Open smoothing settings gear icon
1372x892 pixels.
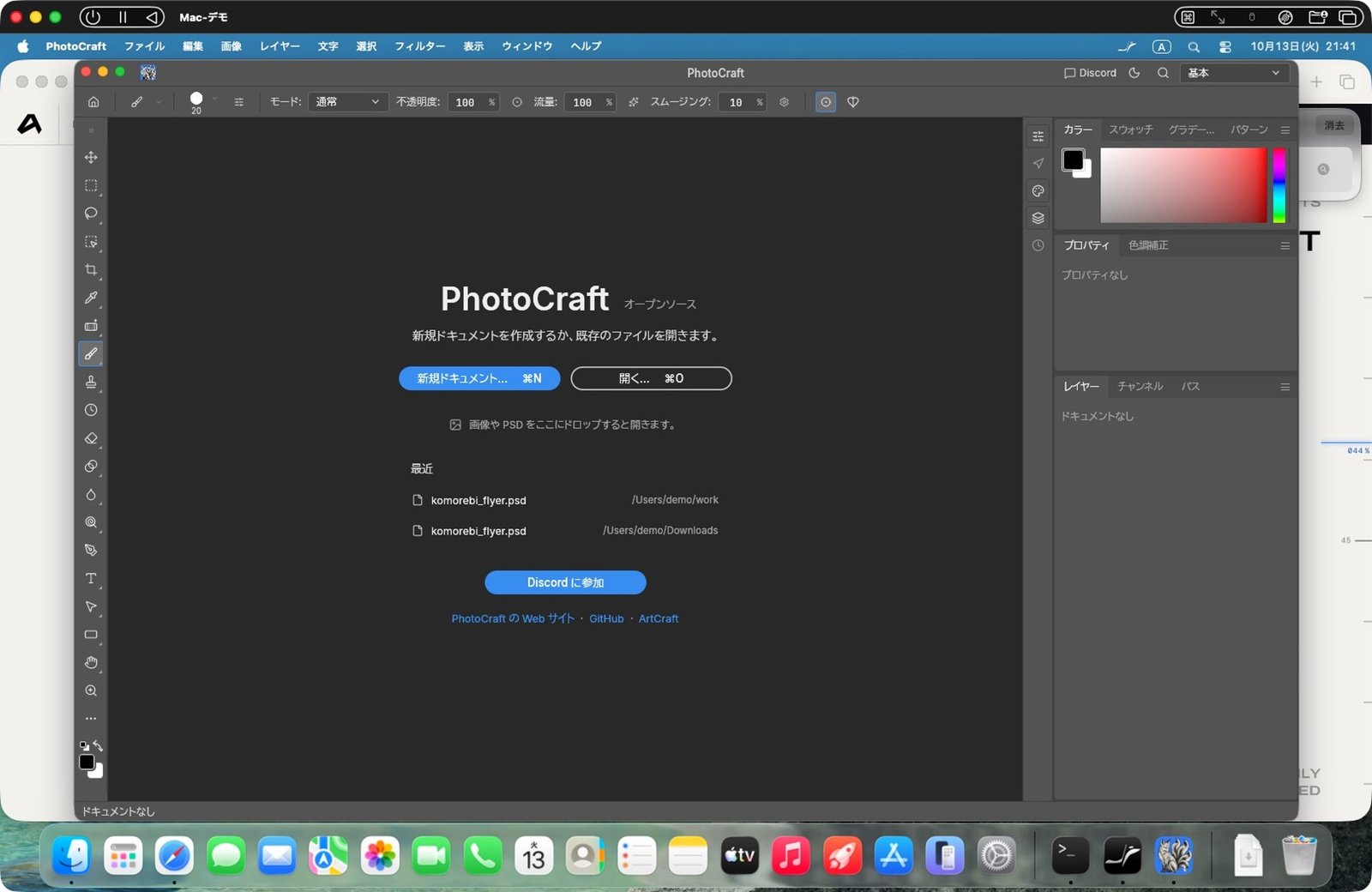pos(784,102)
